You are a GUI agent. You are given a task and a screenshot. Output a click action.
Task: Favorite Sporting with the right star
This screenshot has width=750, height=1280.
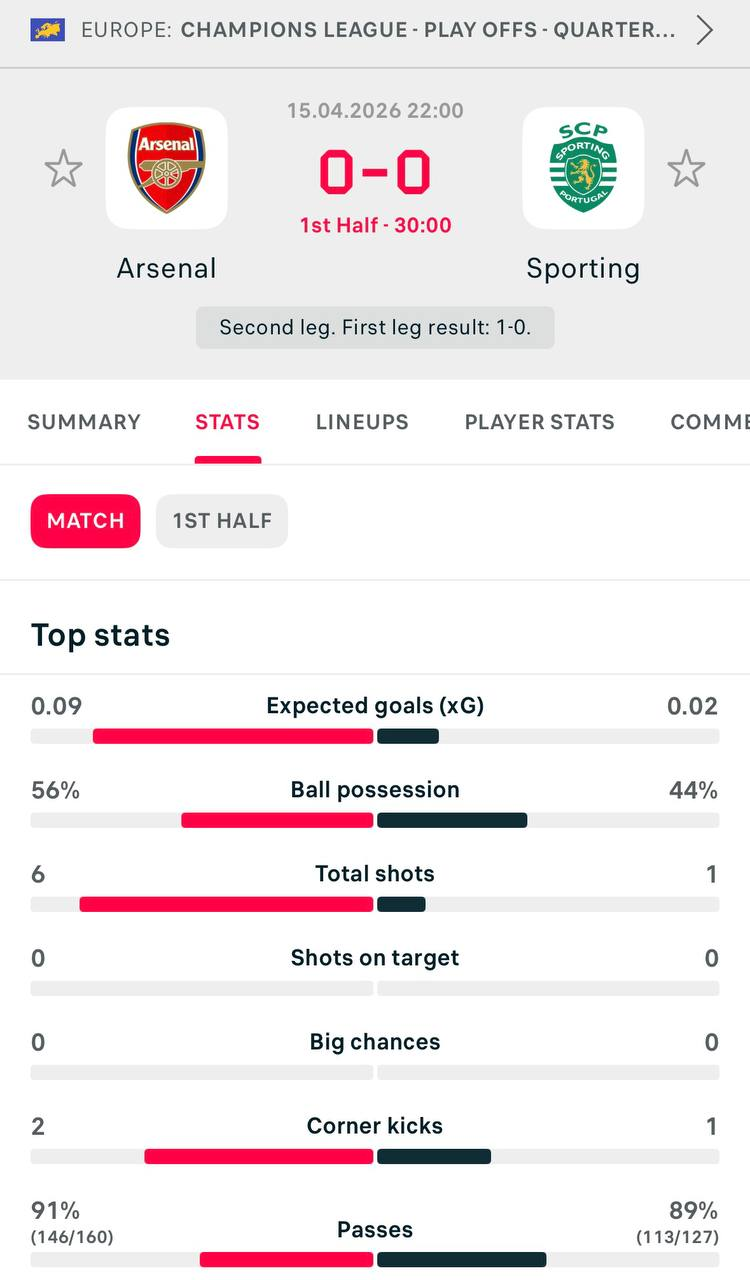(686, 169)
